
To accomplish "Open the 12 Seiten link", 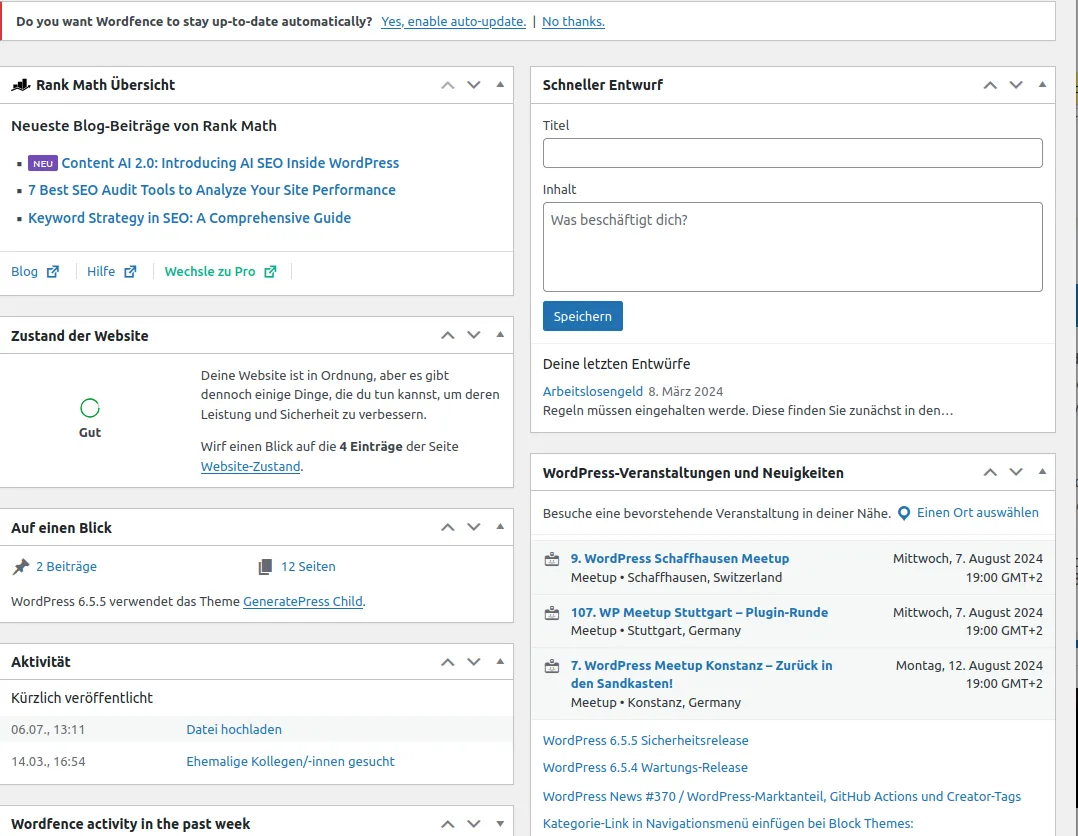I will (x=308, y=566).
